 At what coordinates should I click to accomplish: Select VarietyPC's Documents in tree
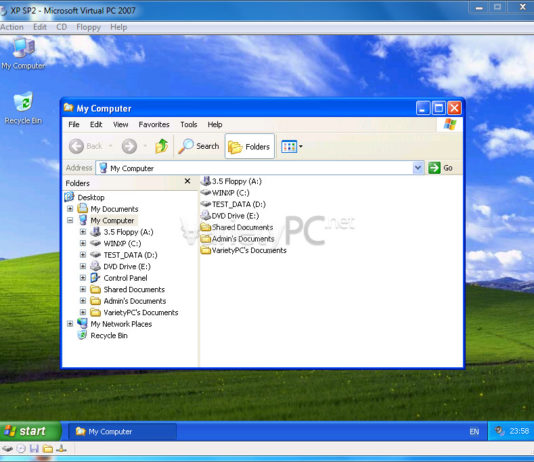point(141,313)
